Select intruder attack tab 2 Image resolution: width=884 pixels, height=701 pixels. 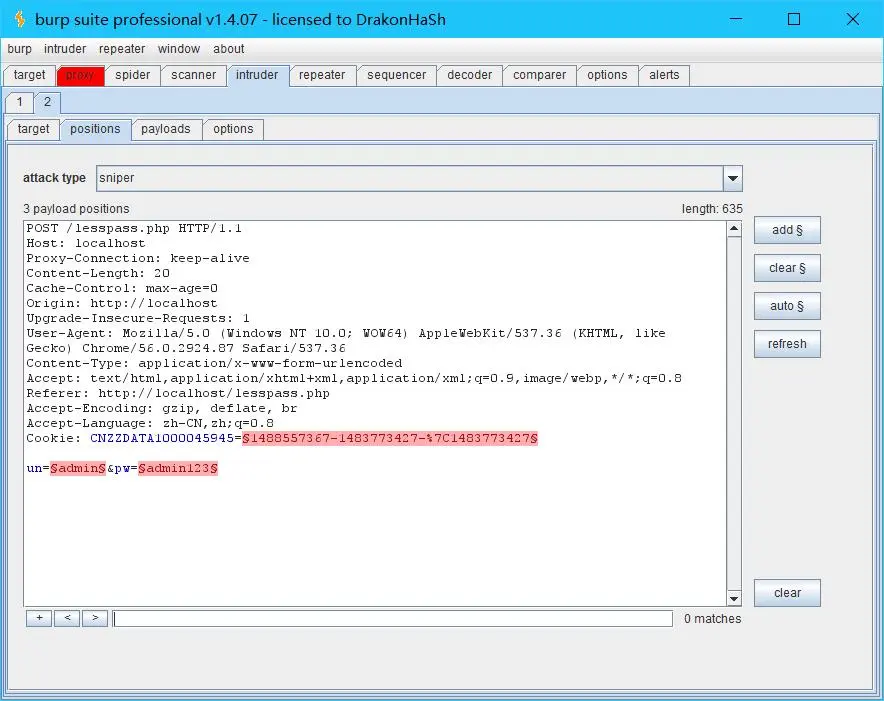[47, 102]
